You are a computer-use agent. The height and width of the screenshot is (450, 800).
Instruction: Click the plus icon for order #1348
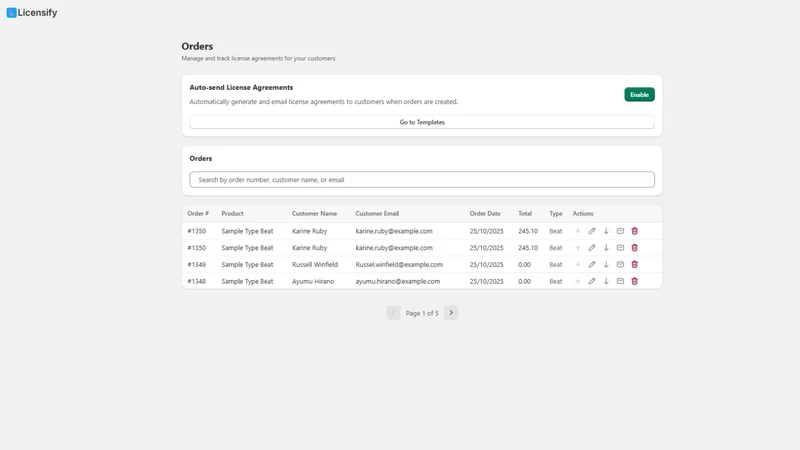(578, 281)
